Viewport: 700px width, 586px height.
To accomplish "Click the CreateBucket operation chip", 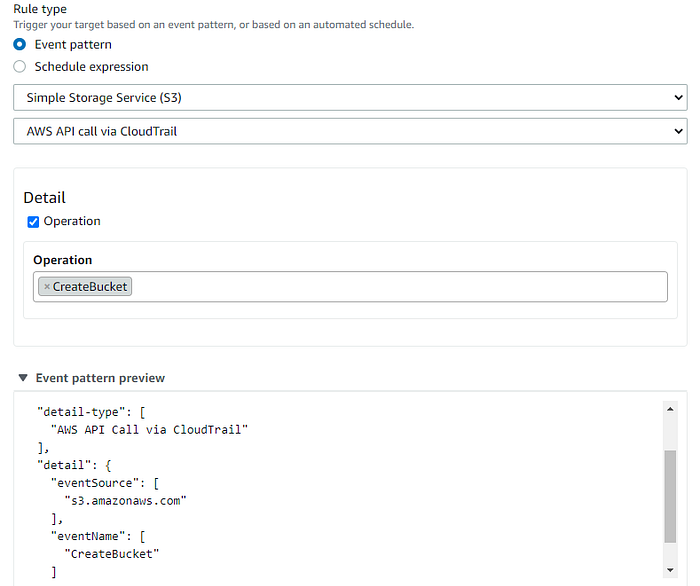I will pyautogui.click(x=90, y=287).
